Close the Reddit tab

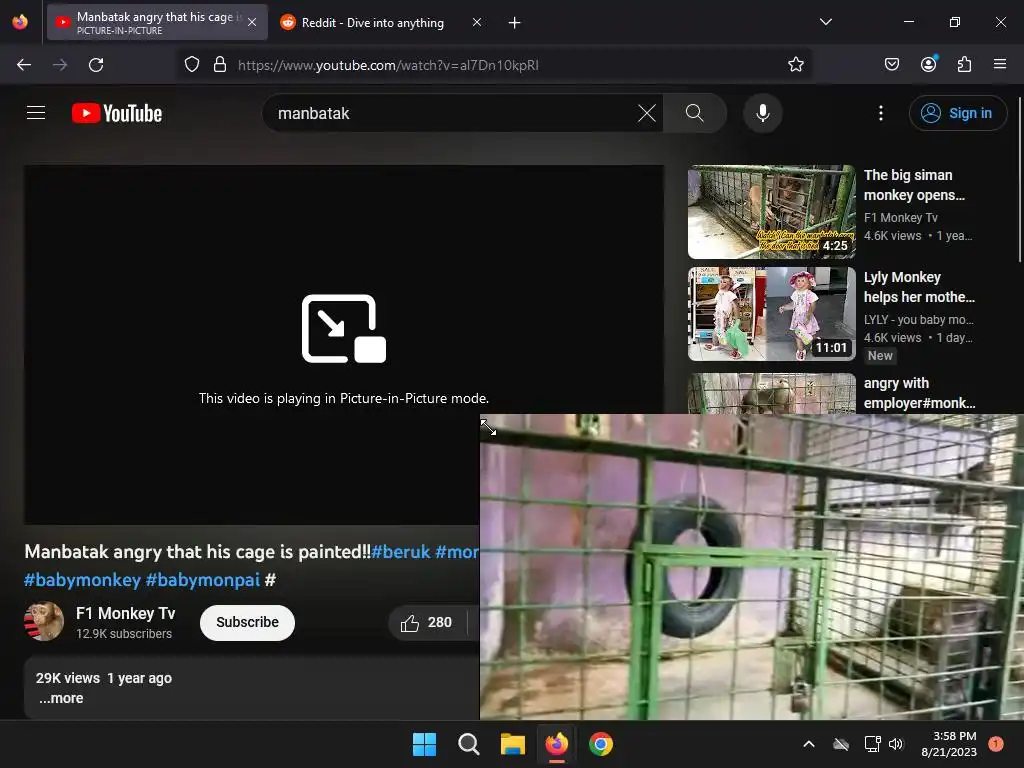click(x=477, y=22)
